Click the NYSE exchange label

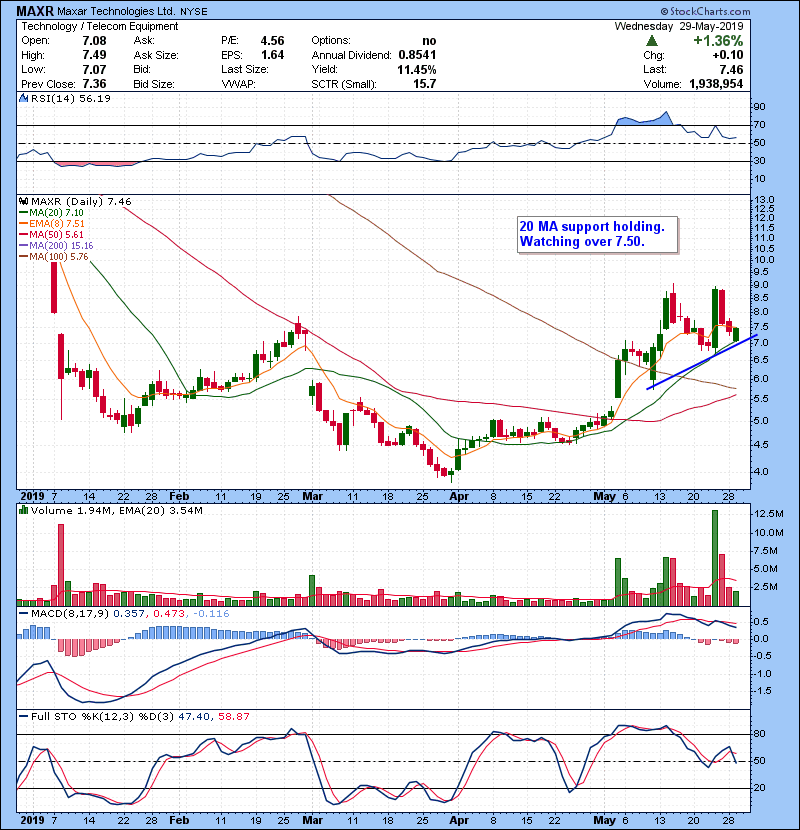[194, 12]
